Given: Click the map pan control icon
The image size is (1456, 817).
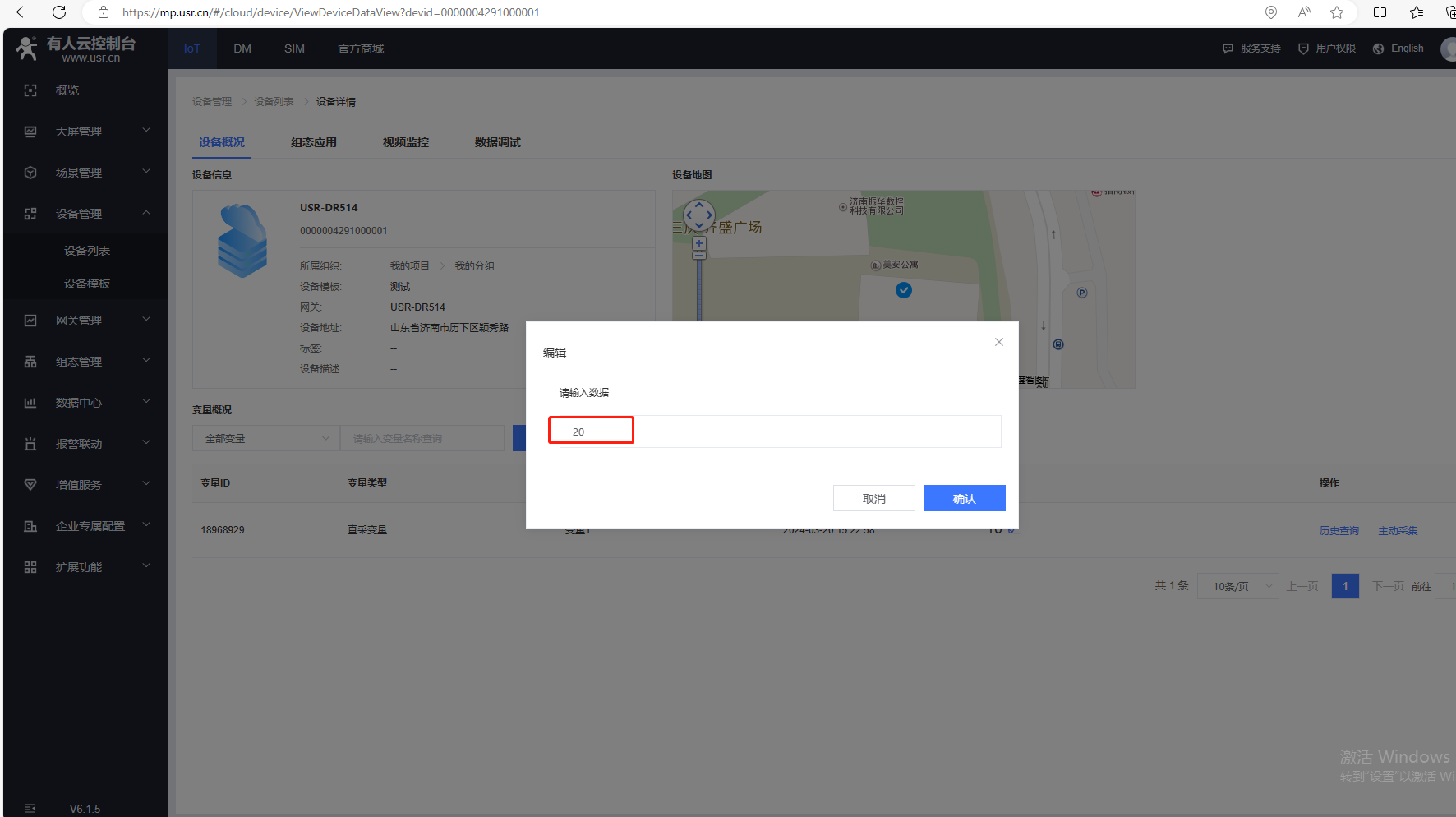Looking at the screenshot, I should tap(699, 215).
